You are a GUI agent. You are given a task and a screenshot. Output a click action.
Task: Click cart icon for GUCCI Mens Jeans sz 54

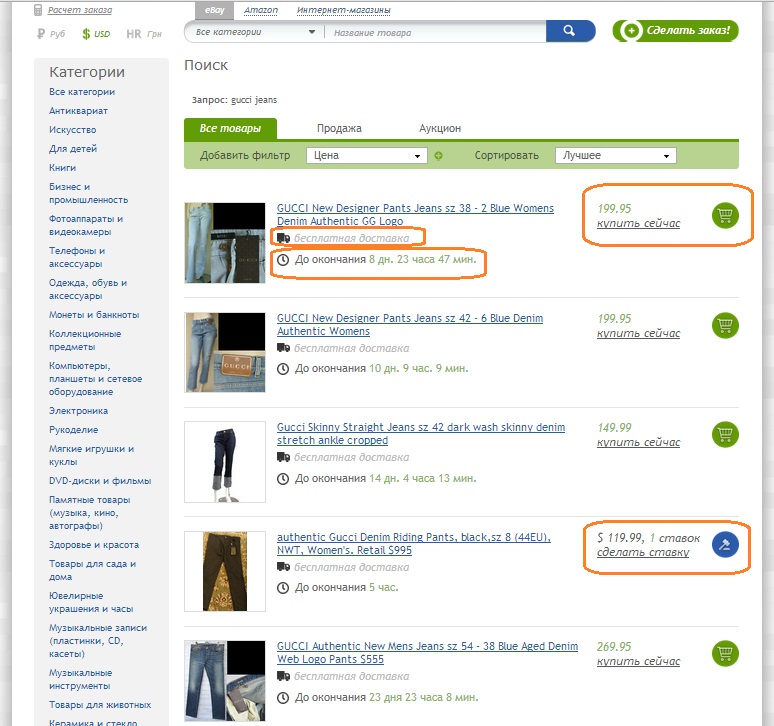(x=724, y=653)
